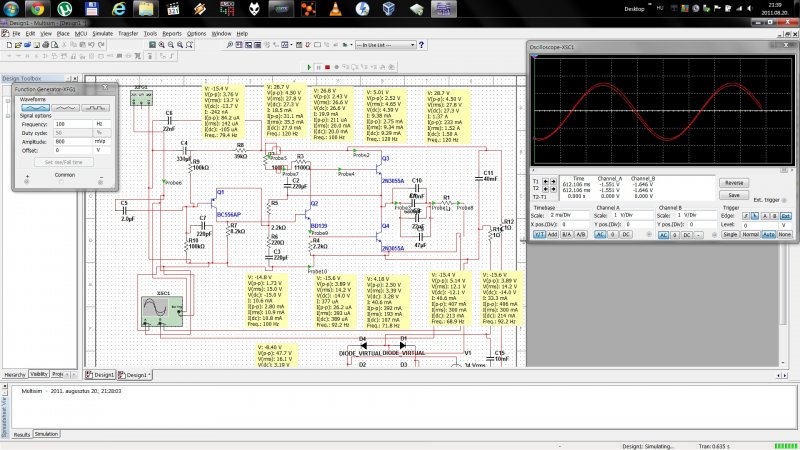Click the green Run simulation button
800x450 pixels.
click(x=311, y=67)
